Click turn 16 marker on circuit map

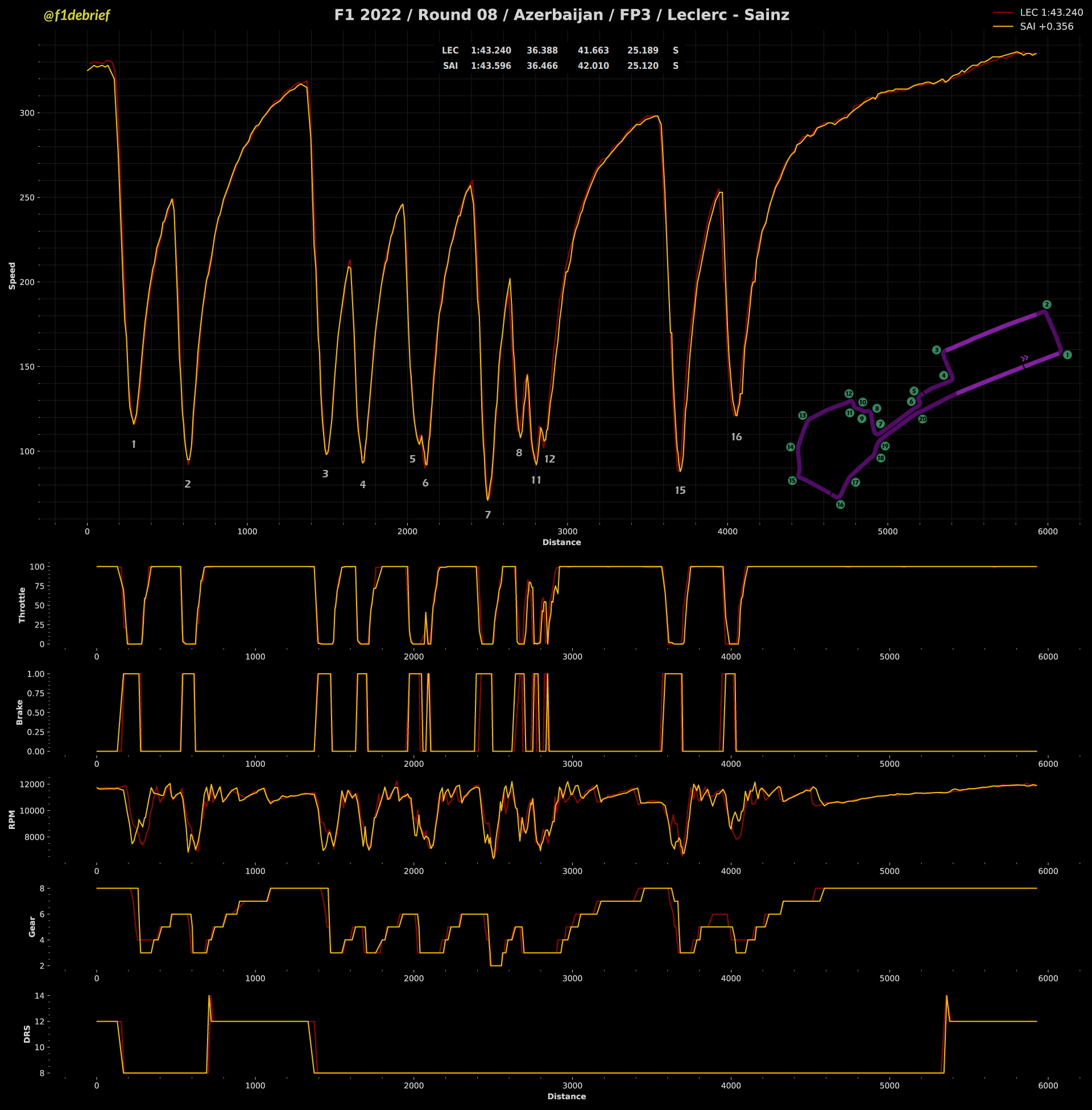point(840,505)
